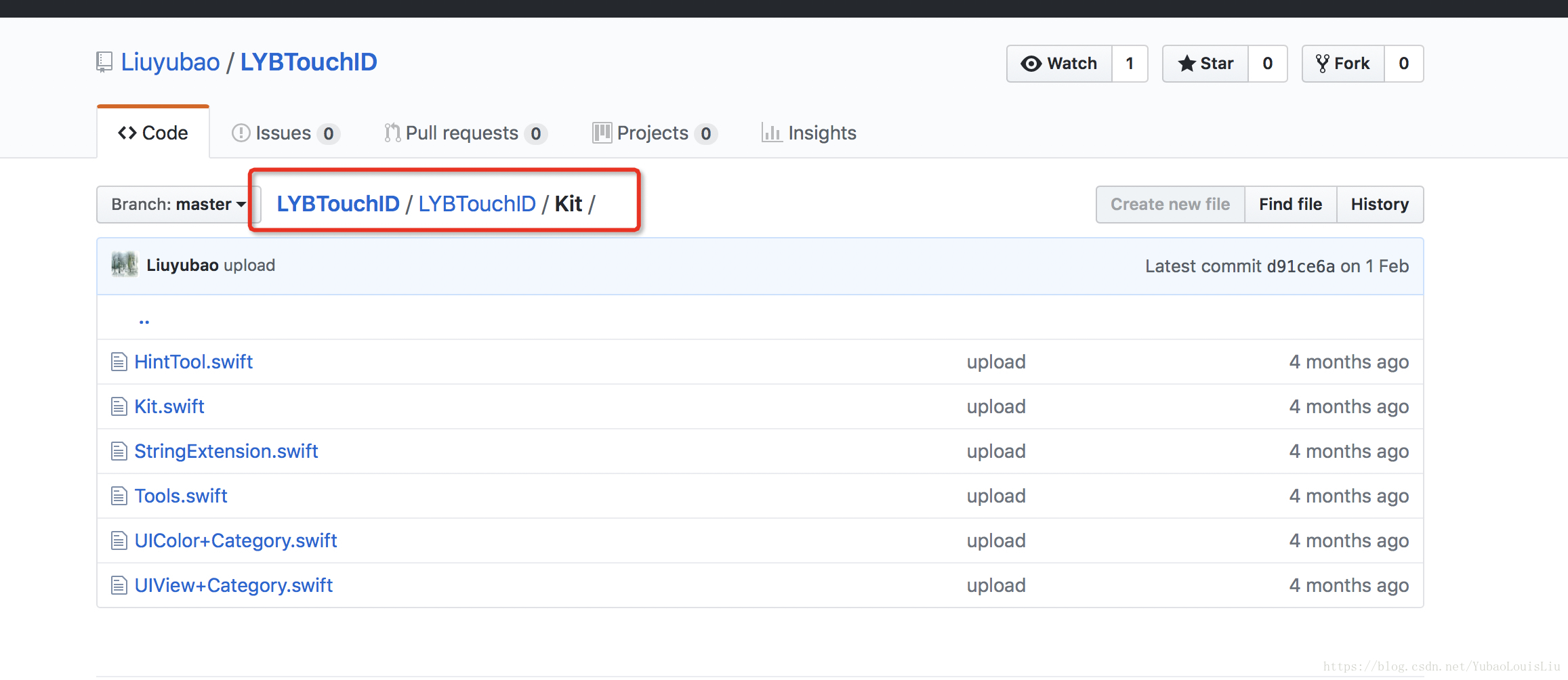1568x680 pixels.
Task: Click '4 months ago' in the UIView+Category.swift row
Action: [x=1349, y=586]
